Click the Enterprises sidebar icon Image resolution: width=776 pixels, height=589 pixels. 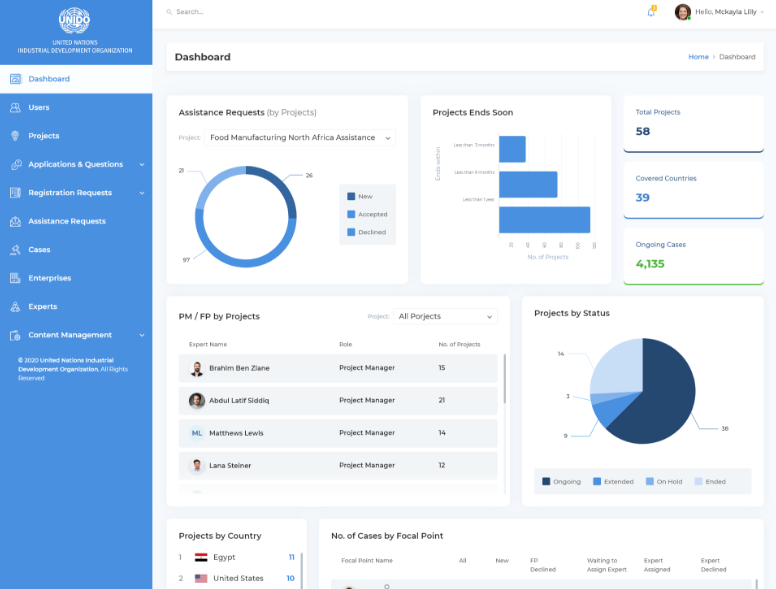tap(15, 278)
